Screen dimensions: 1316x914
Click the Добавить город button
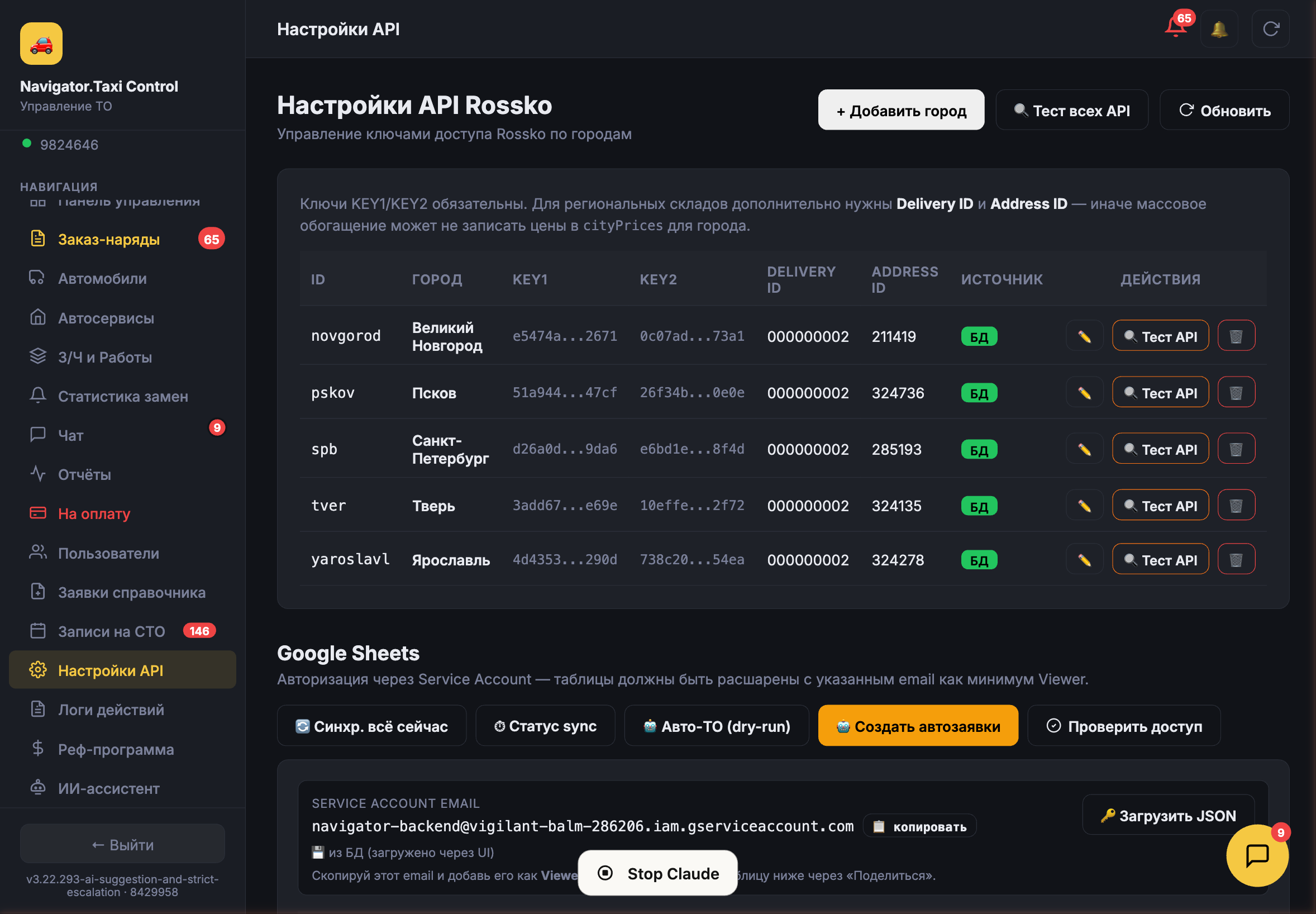(x=901, y=110)
